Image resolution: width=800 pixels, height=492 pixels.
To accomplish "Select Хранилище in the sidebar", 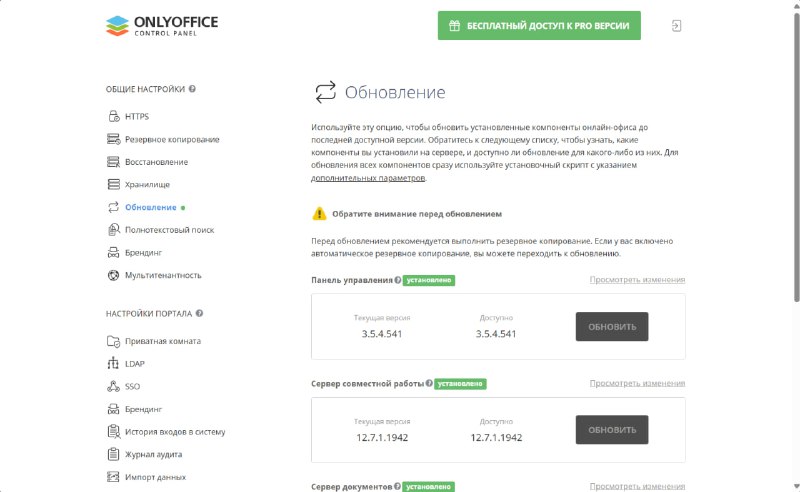I will click(147, 184).
